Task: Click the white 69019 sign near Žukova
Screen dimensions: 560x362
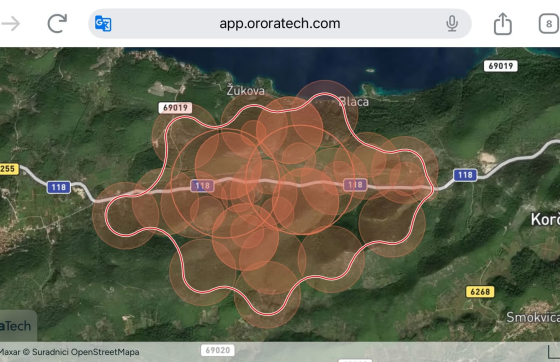Action: [x=175, y=108]
